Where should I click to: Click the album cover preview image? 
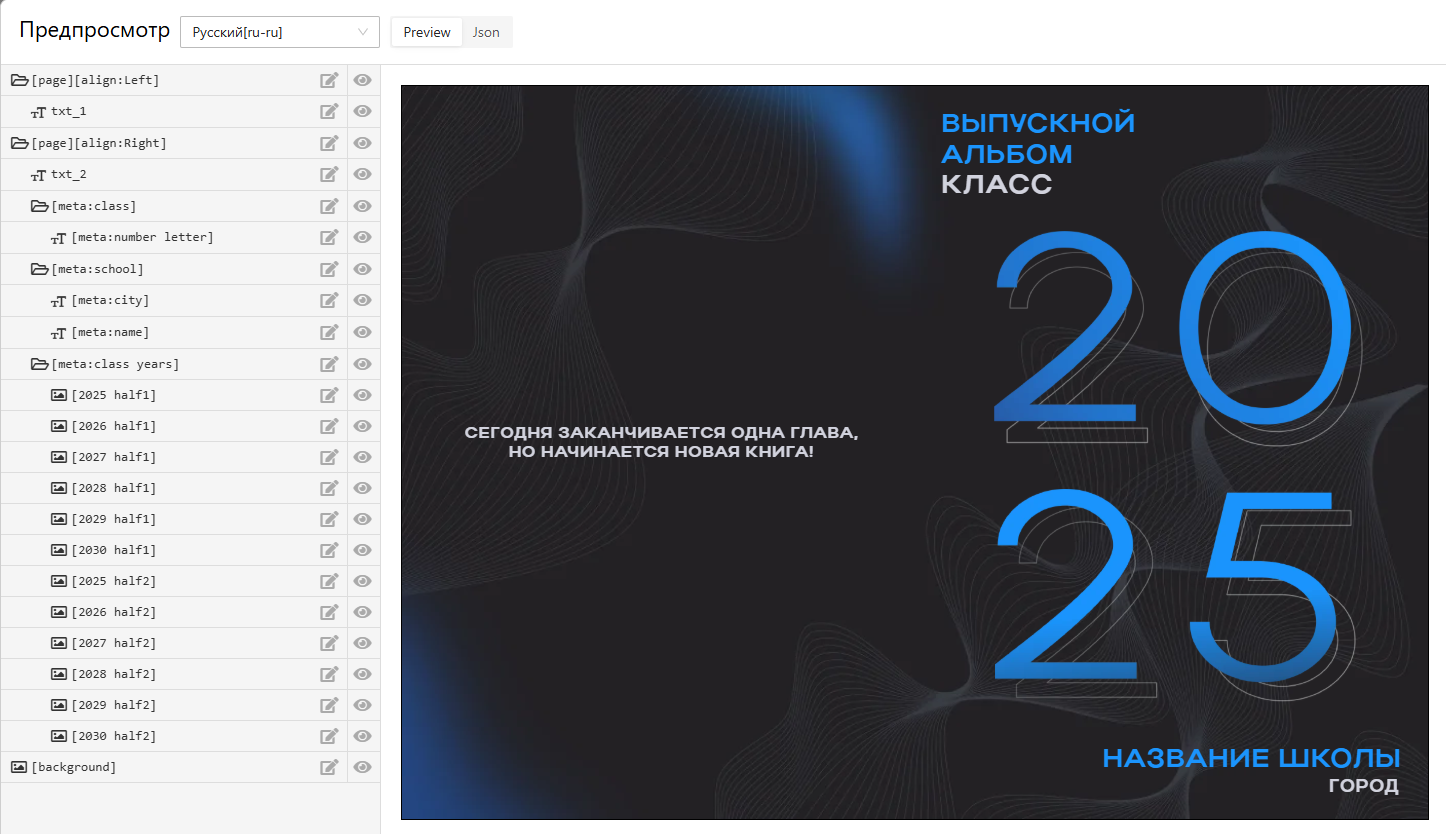click(x=914, y=452)
